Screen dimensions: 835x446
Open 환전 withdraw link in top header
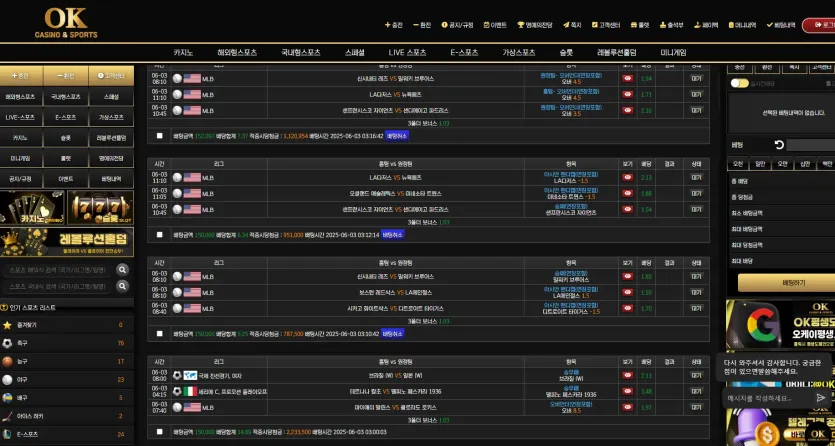tap(422, 25)
